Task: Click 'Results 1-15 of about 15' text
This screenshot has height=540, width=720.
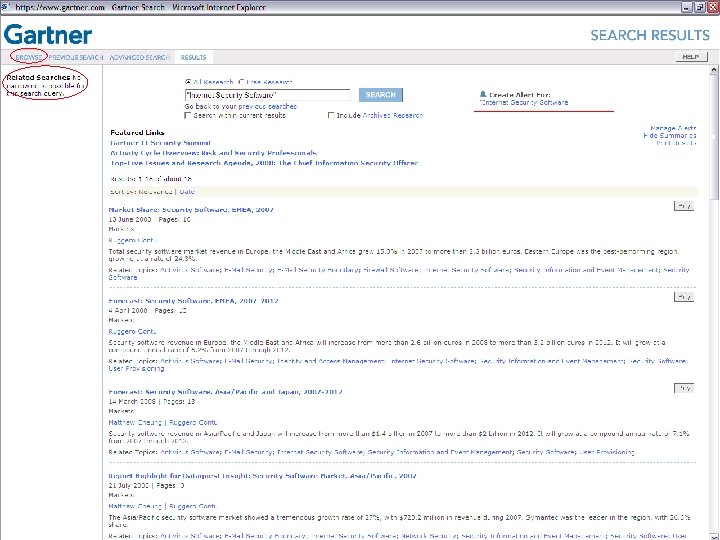Action: point(151,179)
